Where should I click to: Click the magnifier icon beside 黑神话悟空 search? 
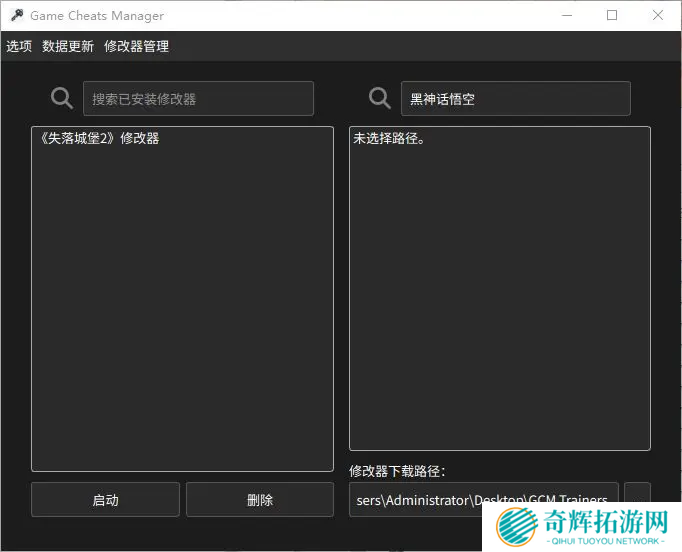[380, 98]
